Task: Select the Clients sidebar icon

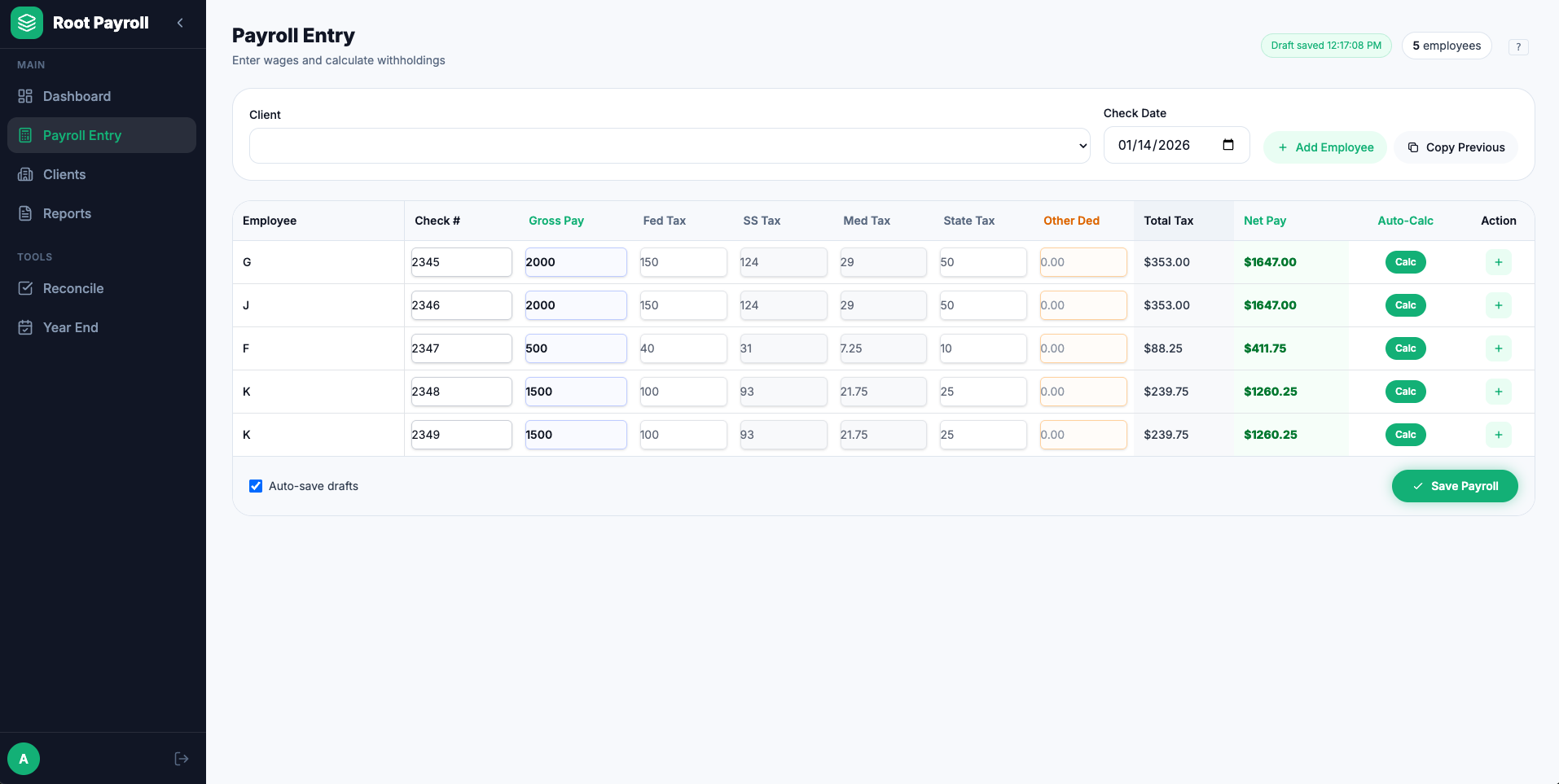Action: [25, 174]
